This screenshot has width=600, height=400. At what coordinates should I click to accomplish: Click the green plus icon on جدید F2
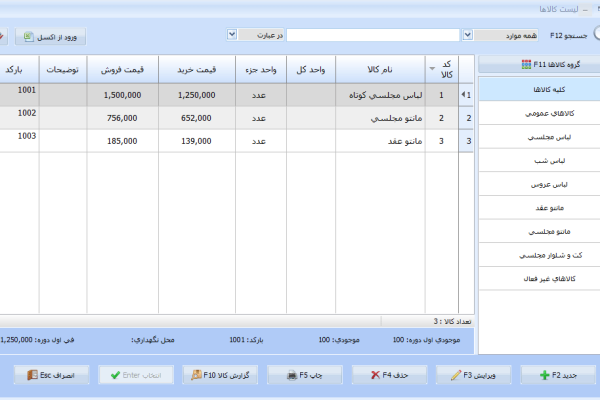(x=544, y=375)
